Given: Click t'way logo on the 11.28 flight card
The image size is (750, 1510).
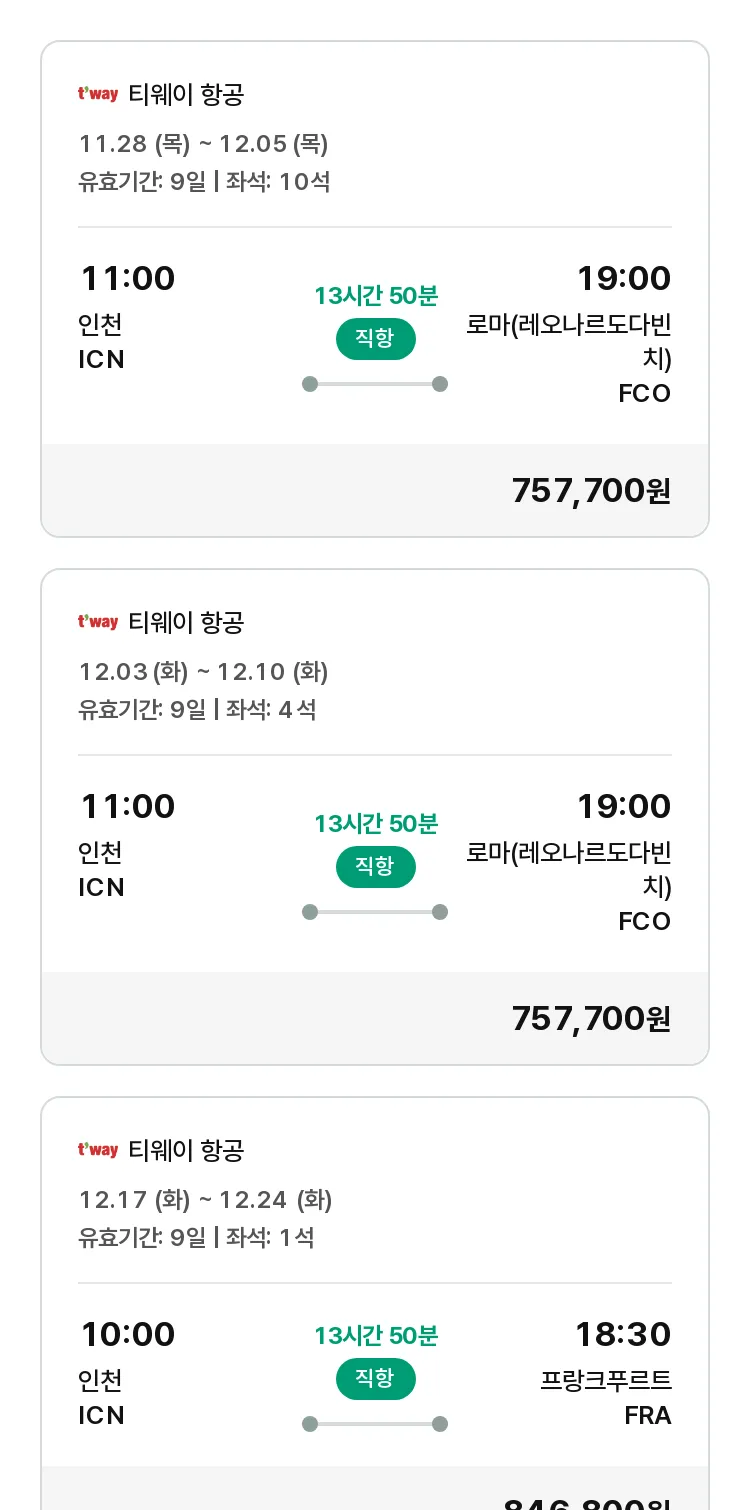Looking at the screenshot, I should 98,95.
